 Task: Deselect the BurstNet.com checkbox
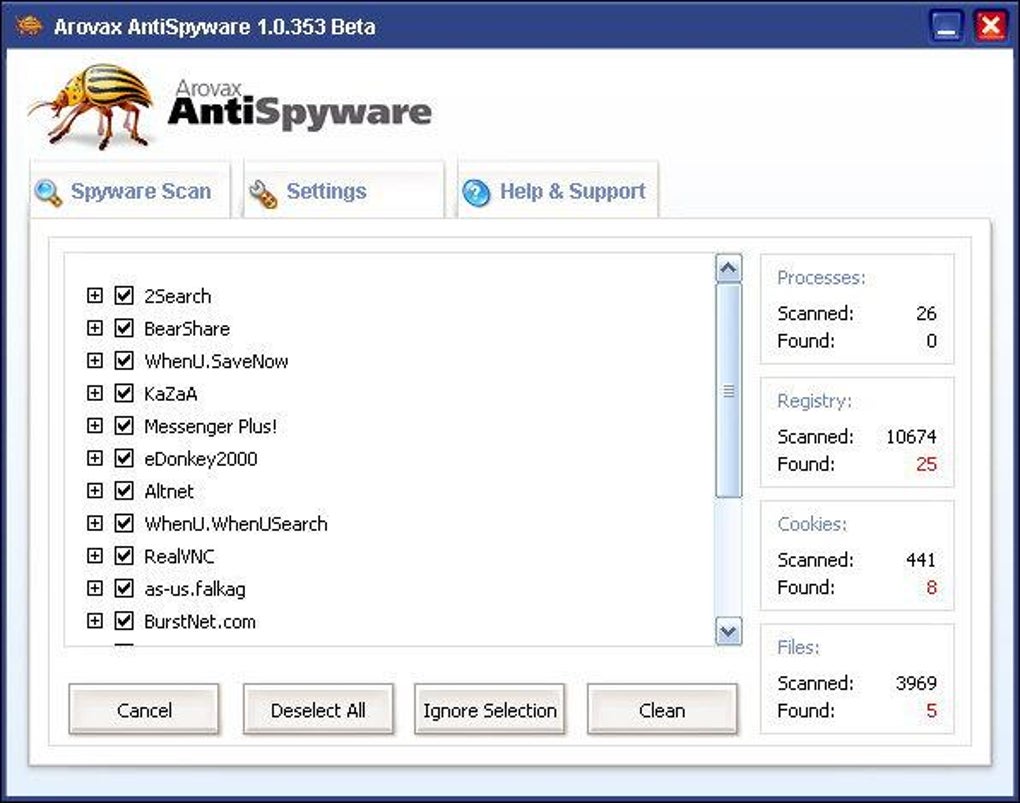point(124,621)
